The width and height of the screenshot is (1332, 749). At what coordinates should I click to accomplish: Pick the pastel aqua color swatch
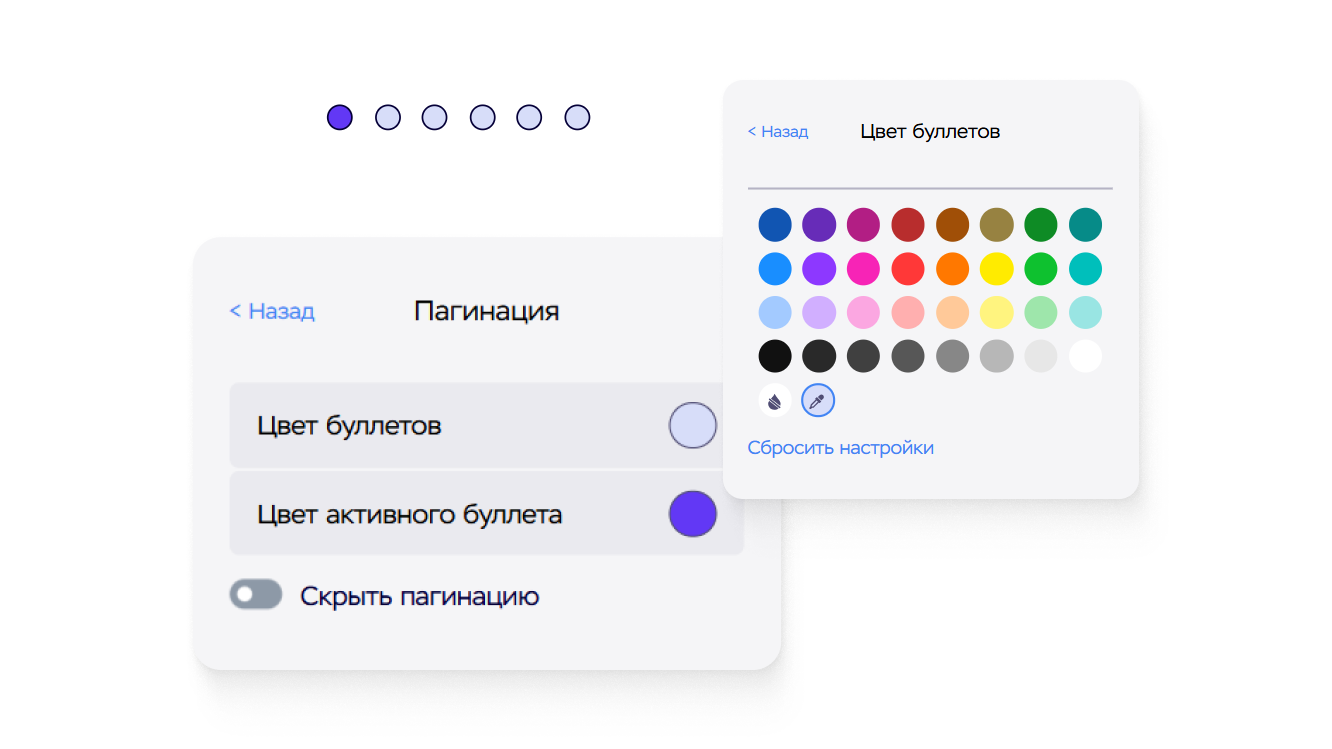click(1086, 313)
